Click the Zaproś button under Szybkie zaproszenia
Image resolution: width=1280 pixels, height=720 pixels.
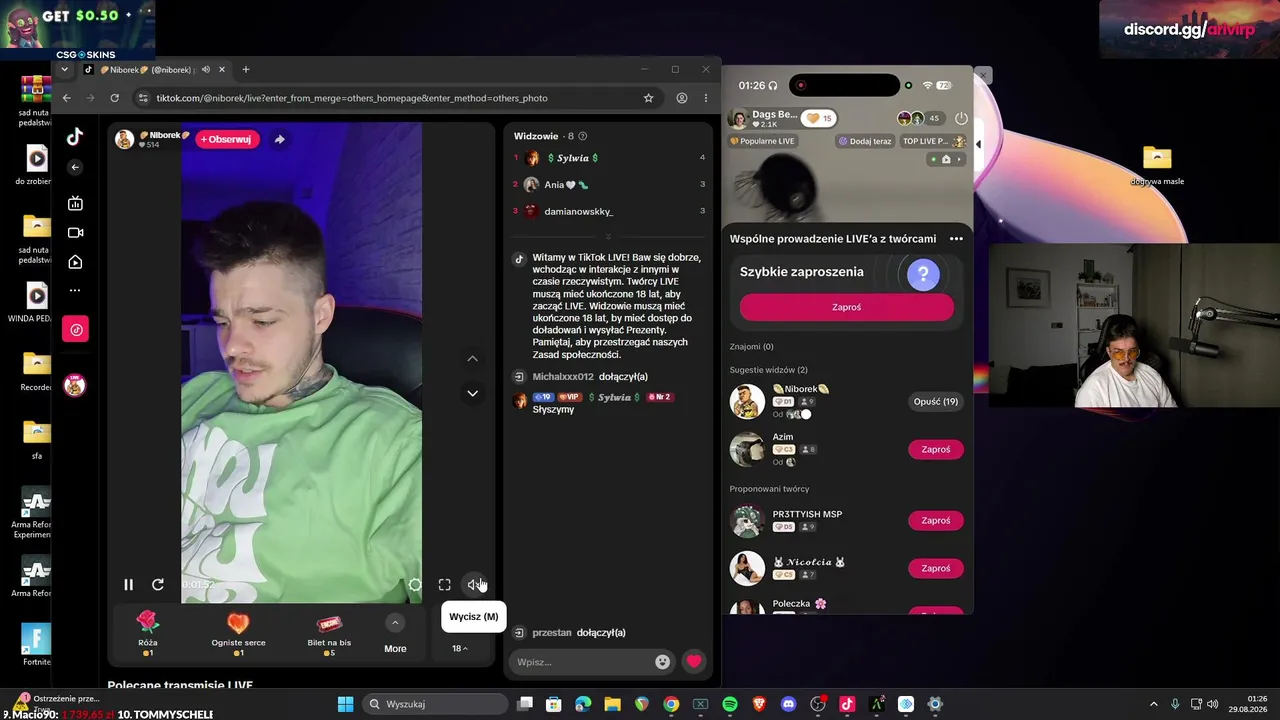846,308
